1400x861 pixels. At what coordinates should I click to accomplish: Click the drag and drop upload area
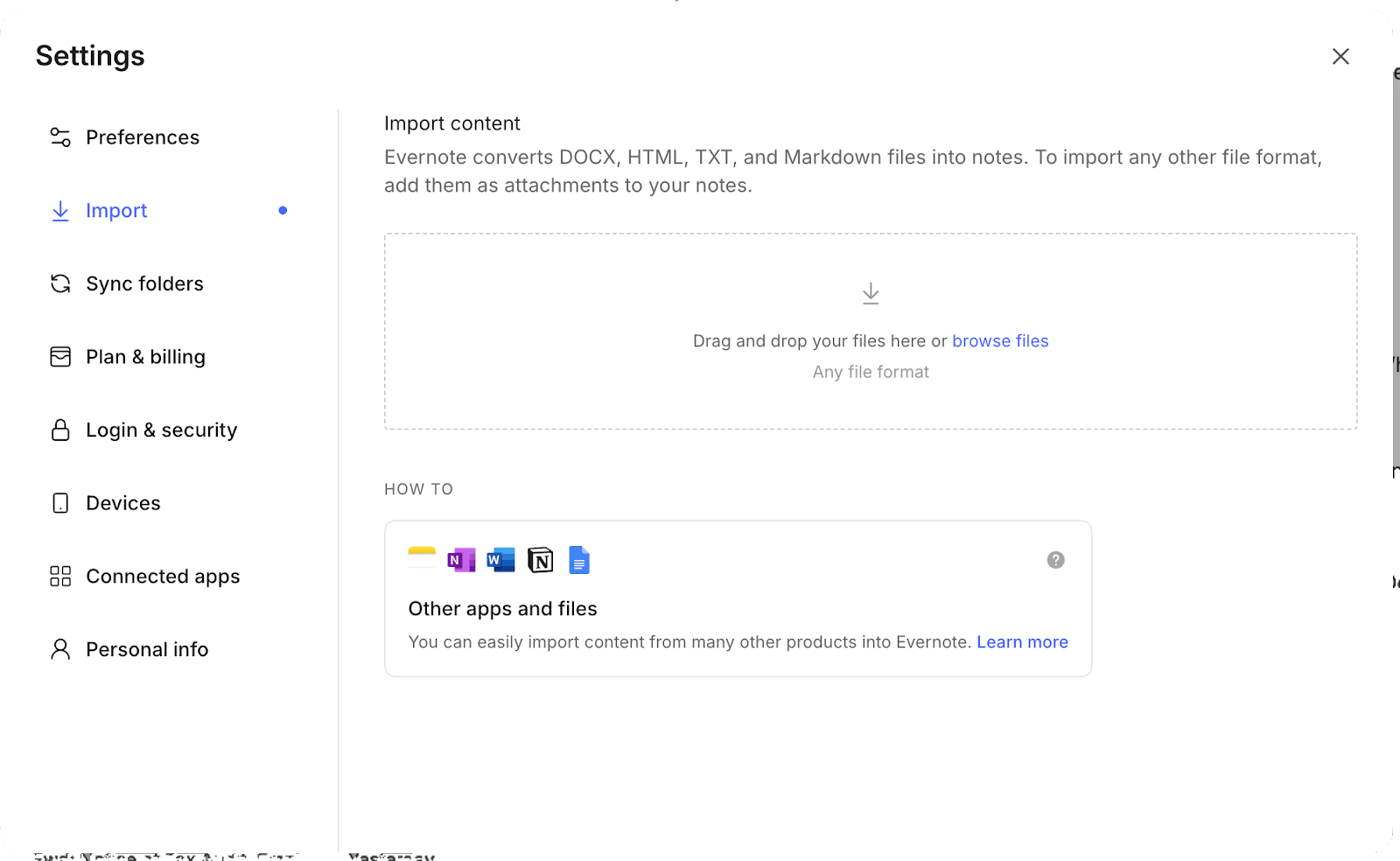point(871,332)
